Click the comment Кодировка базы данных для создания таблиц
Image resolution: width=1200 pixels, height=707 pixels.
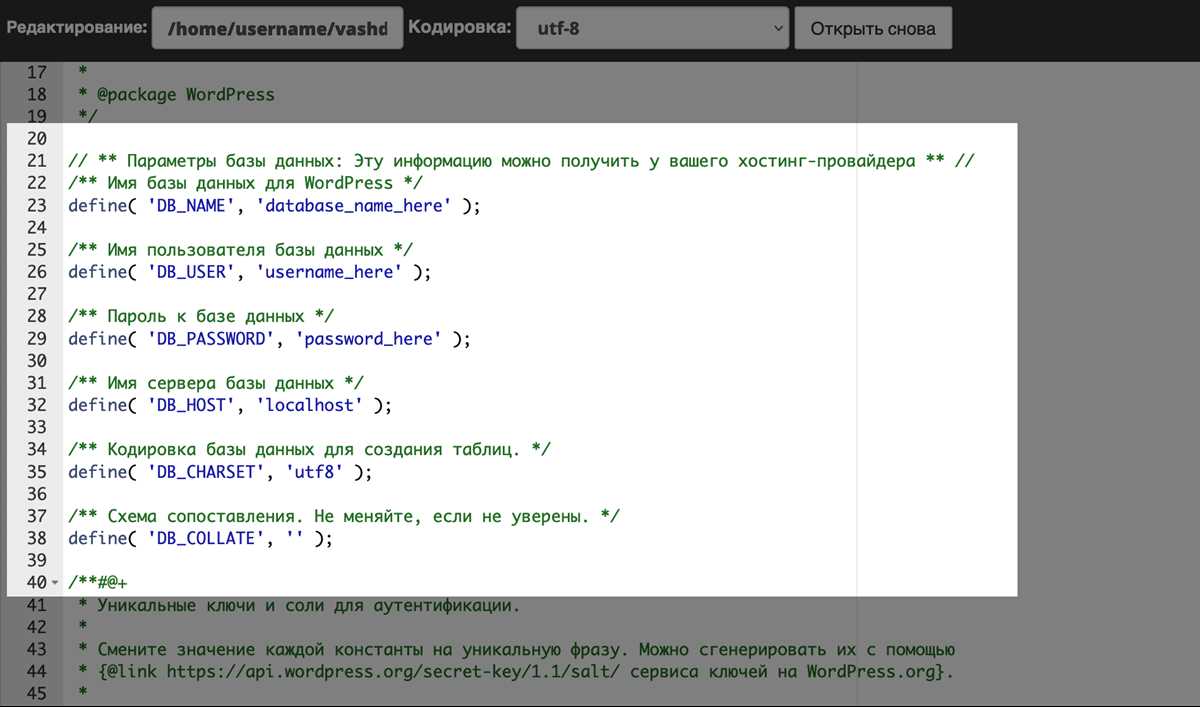pos(309,449)
